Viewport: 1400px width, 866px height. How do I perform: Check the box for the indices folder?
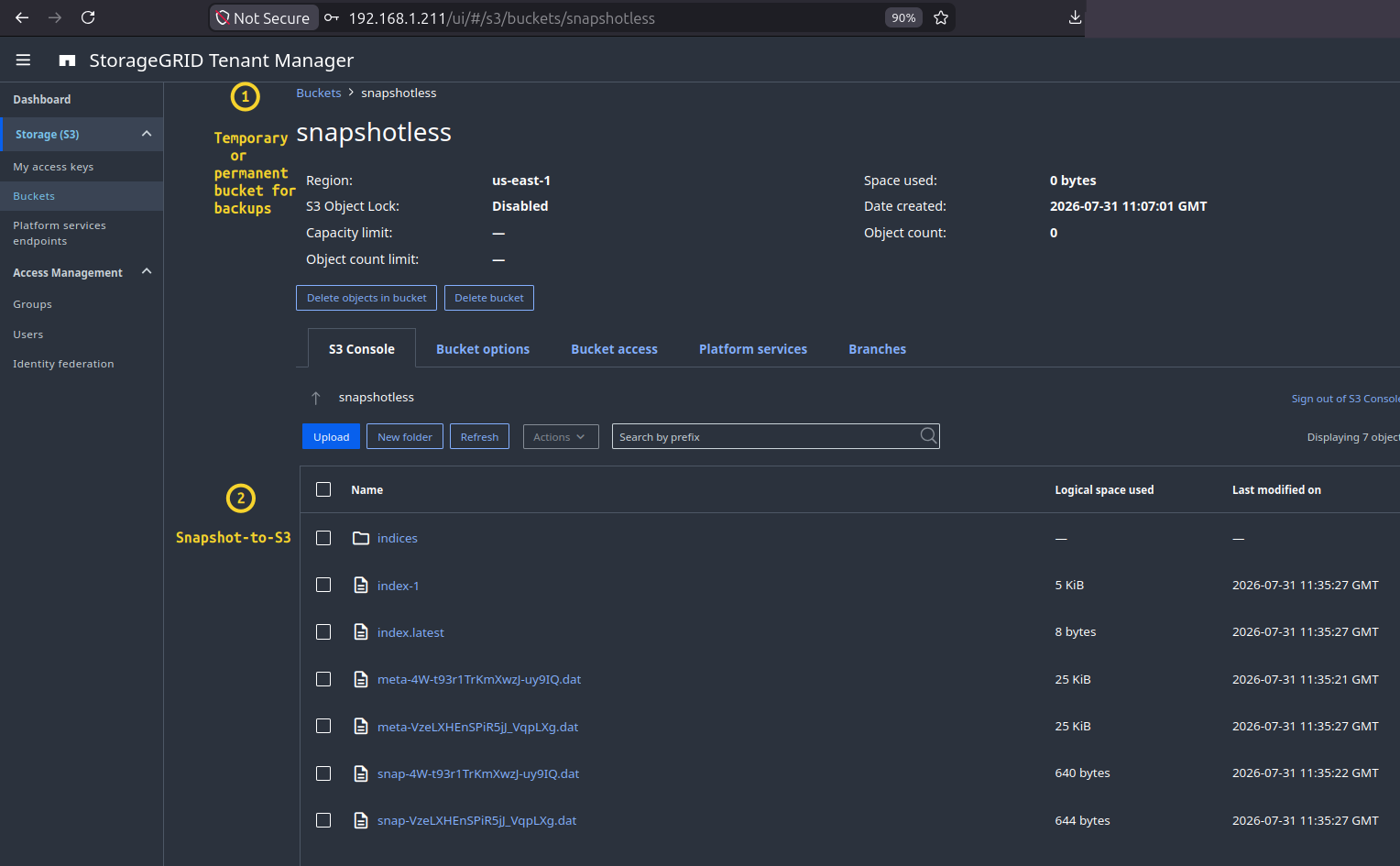[x=323, y=538]
